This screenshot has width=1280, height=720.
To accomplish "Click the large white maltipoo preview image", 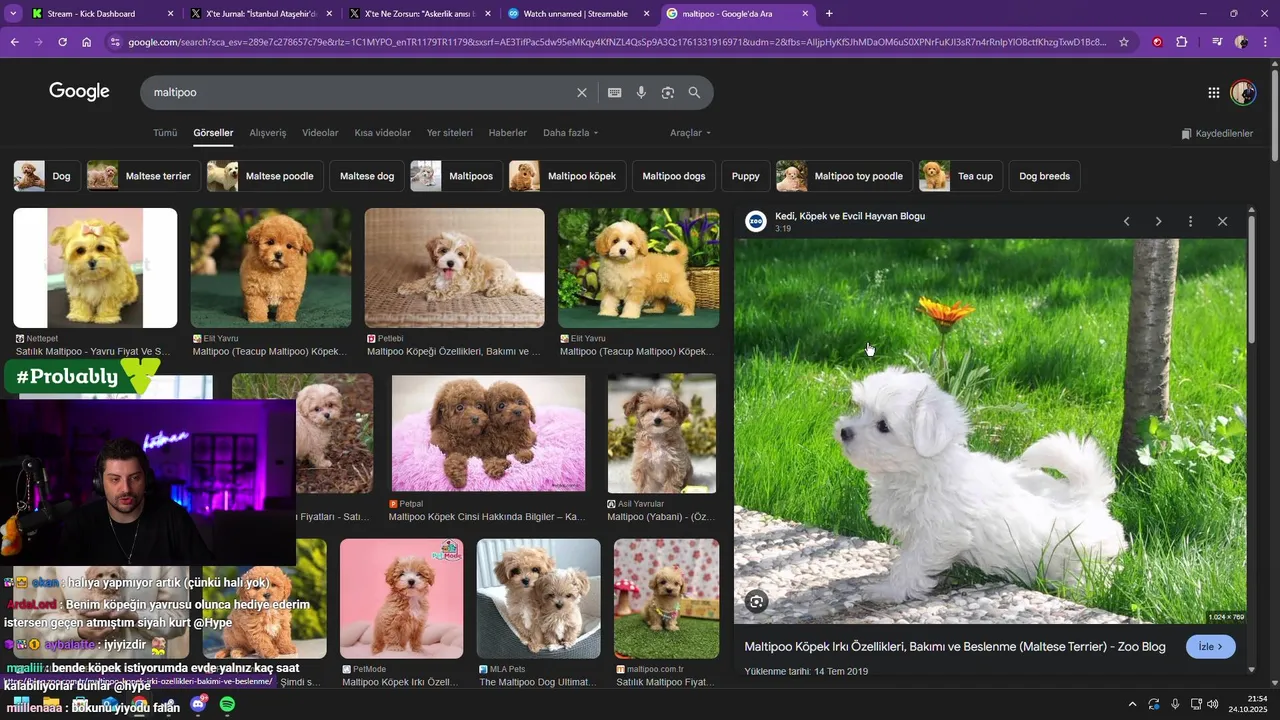I will (990, 431).
